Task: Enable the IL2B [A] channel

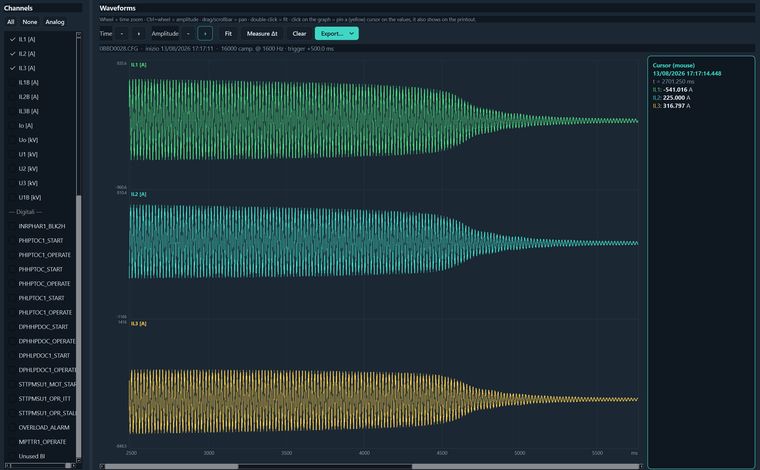Action: coord(13,97)
